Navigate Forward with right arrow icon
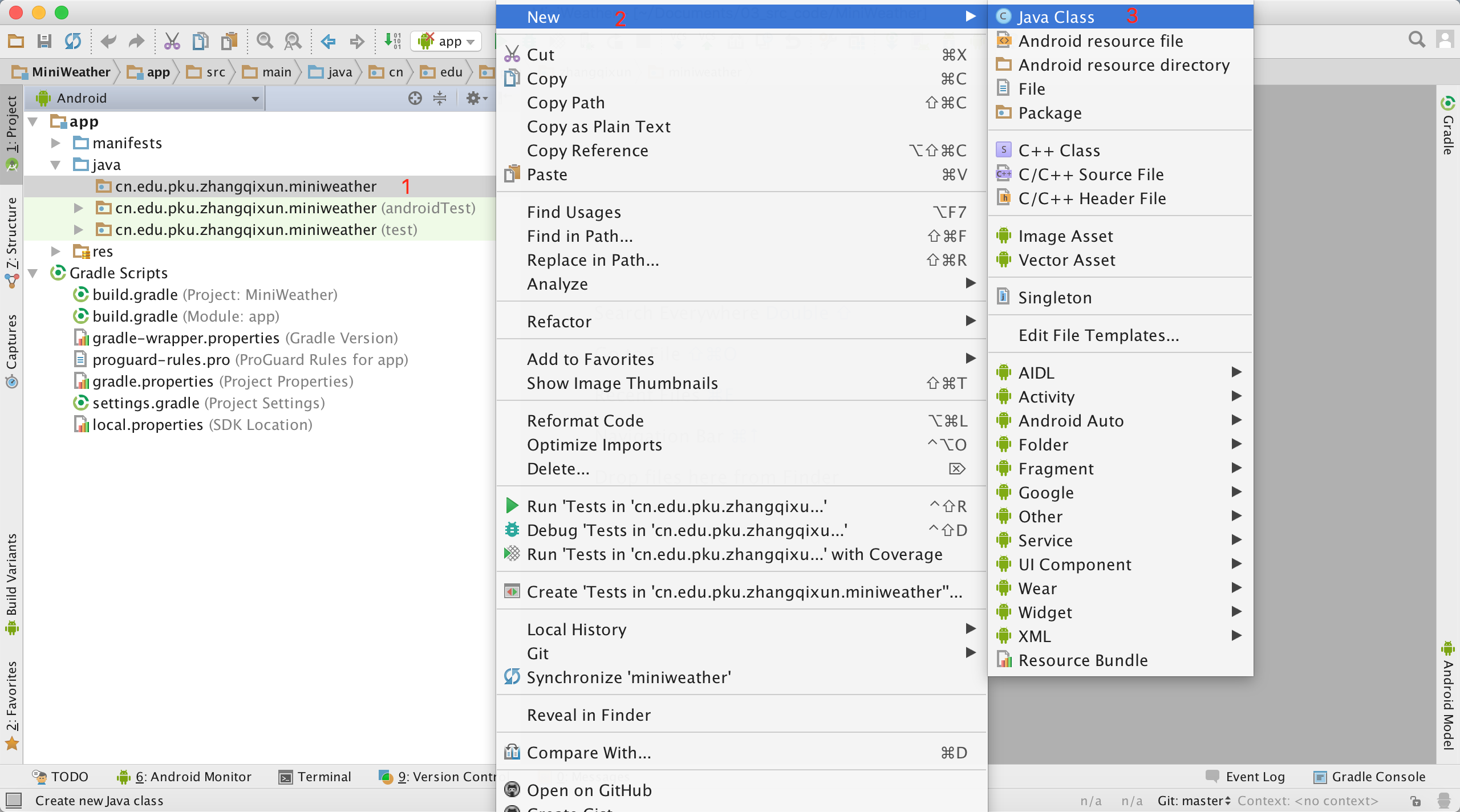This screenshot has height=812, width=1460. [357, 41]
